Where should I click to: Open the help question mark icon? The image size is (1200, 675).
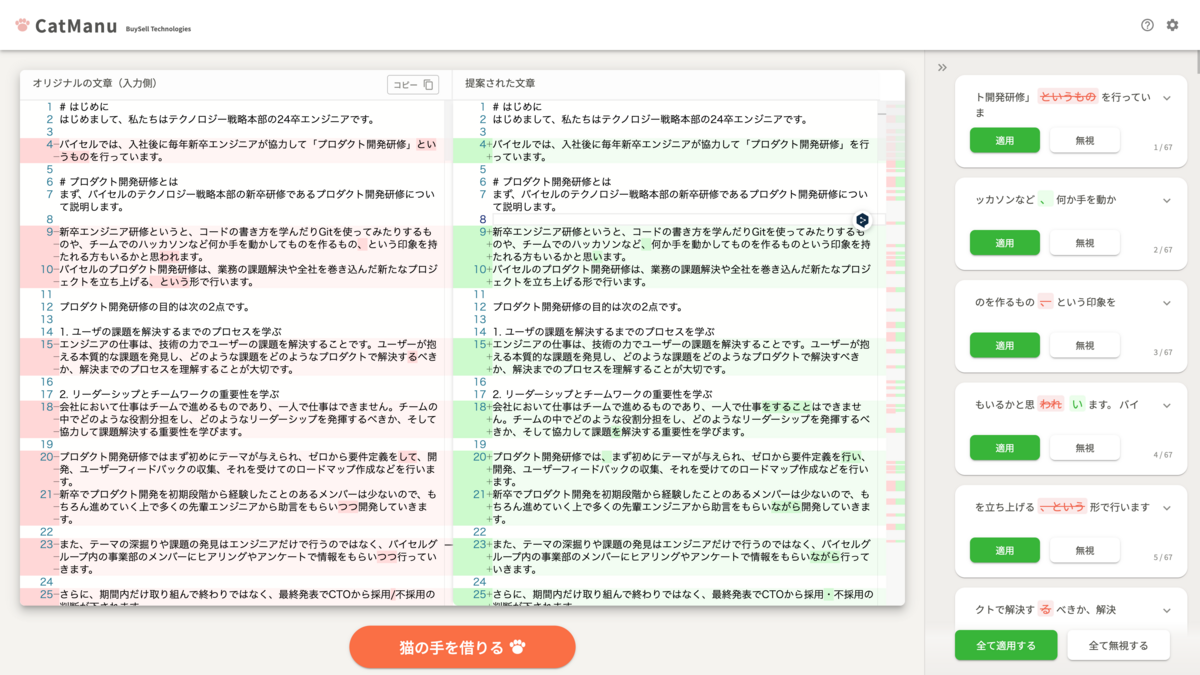pos(1147,25)
